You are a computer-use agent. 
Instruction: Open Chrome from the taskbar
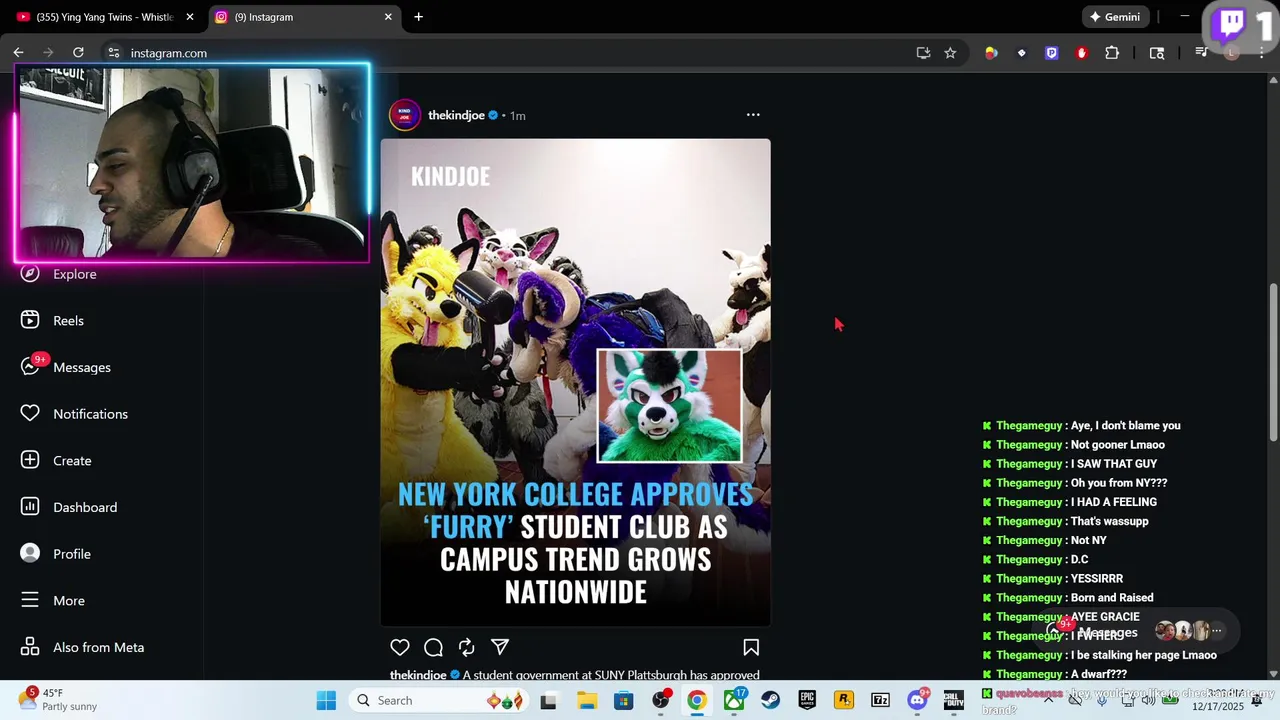pos(697,700)
